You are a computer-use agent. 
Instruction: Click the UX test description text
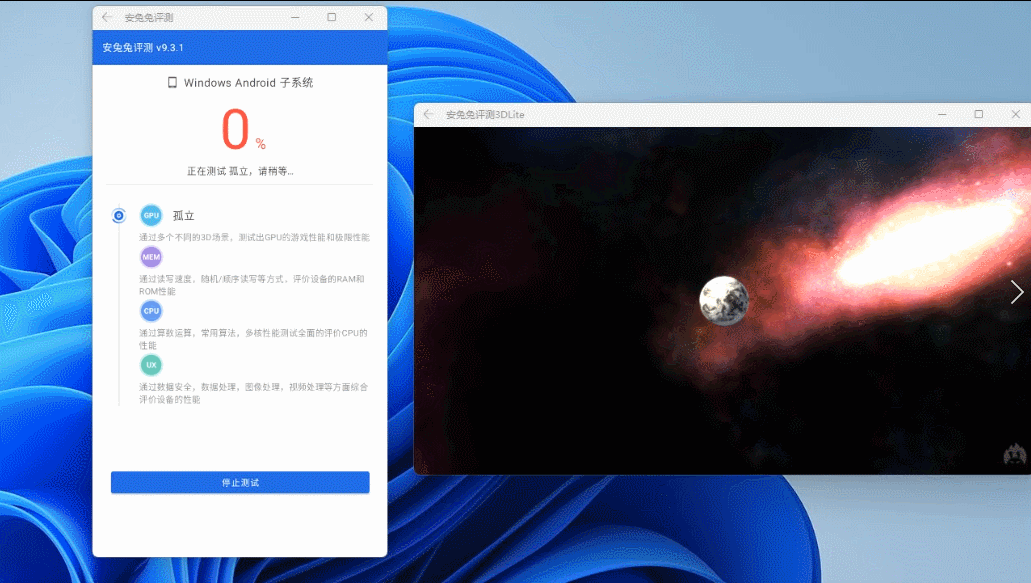pos(253,392)
